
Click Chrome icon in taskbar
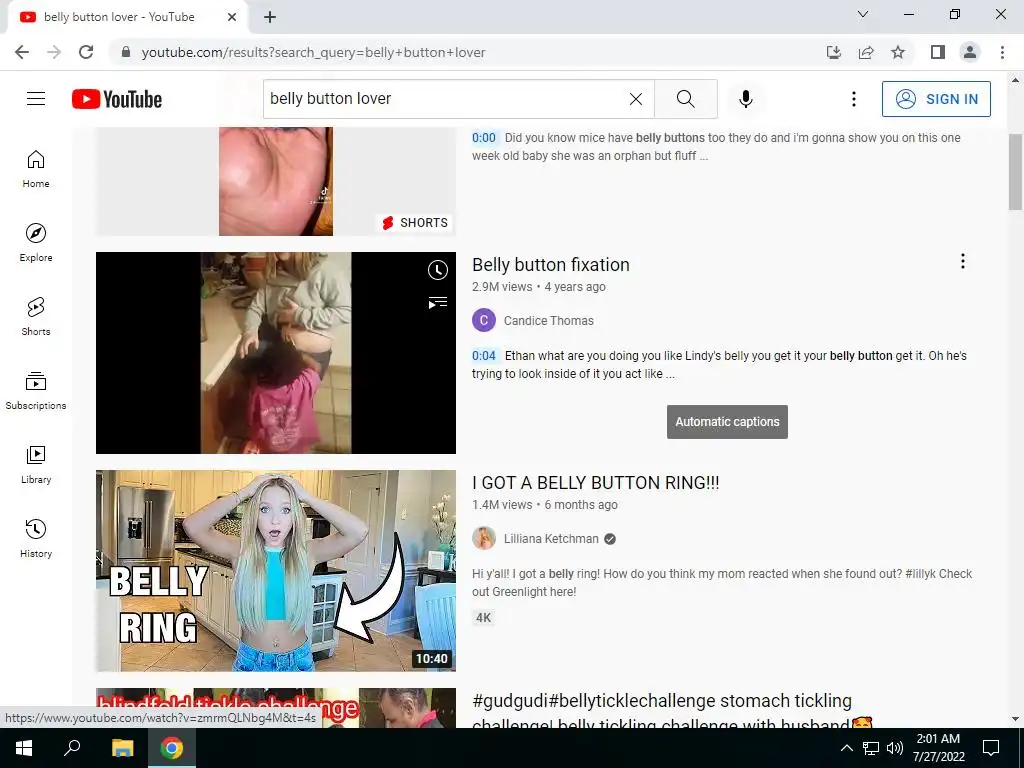tap(172, 748)
